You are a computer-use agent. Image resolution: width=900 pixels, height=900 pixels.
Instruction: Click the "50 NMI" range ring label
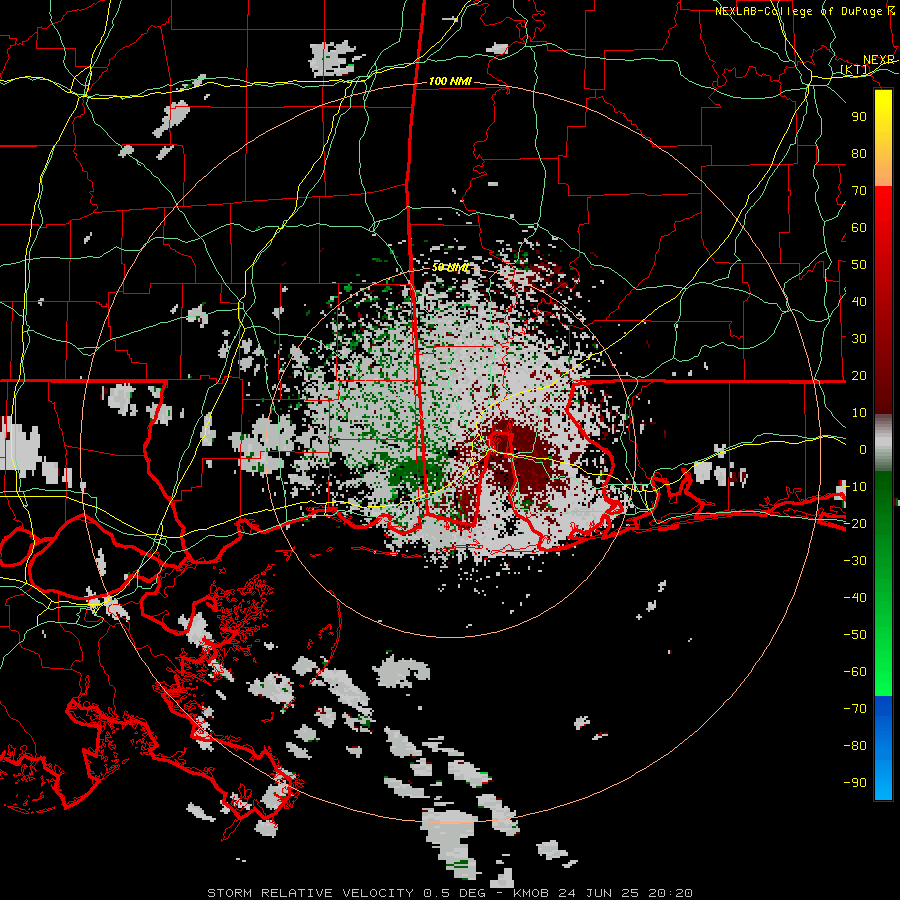point(450,267)
